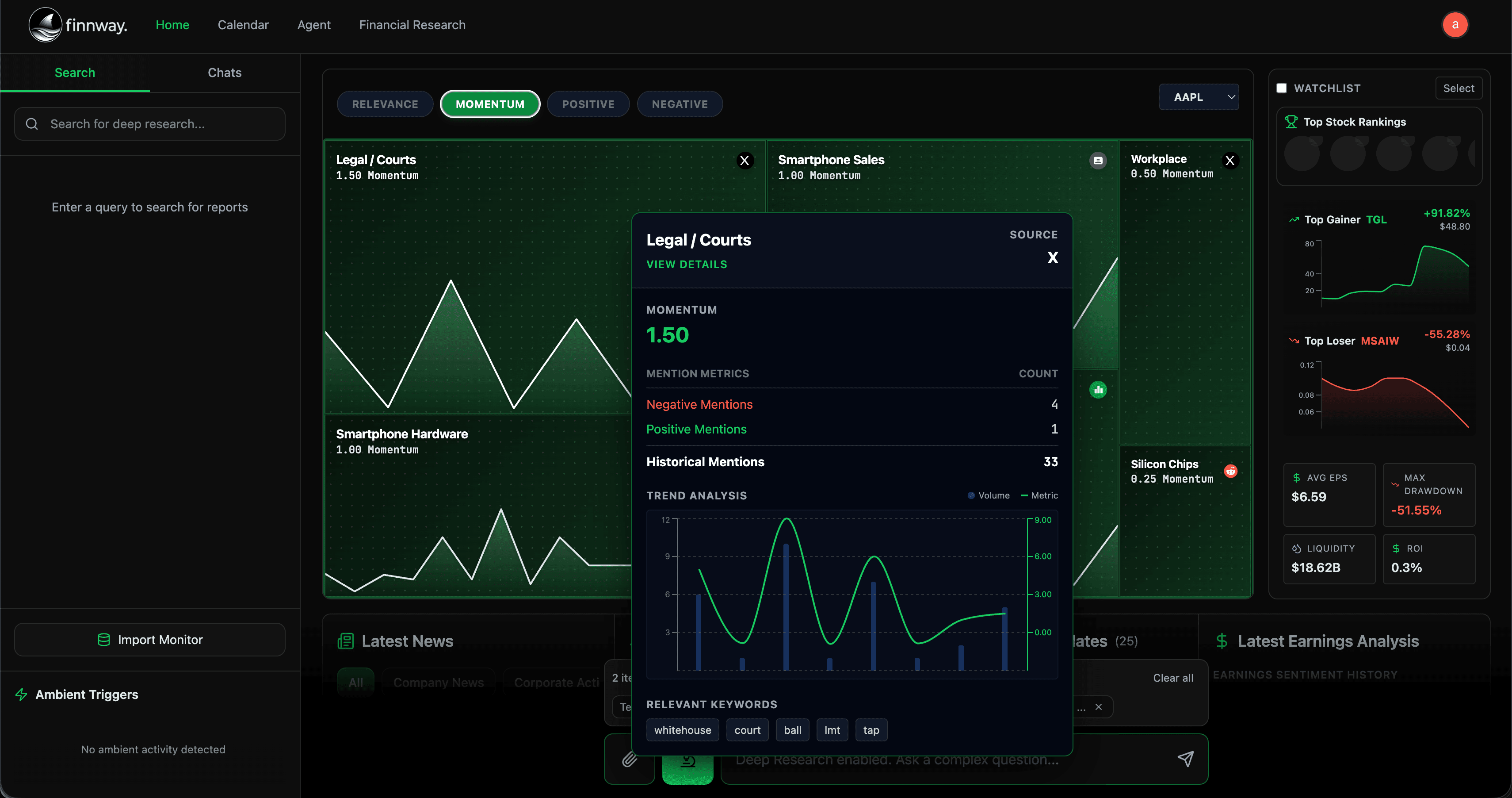Click the Import Monitor button
The width and height of the screenshot is (1512, 798).
click(150, 640)
